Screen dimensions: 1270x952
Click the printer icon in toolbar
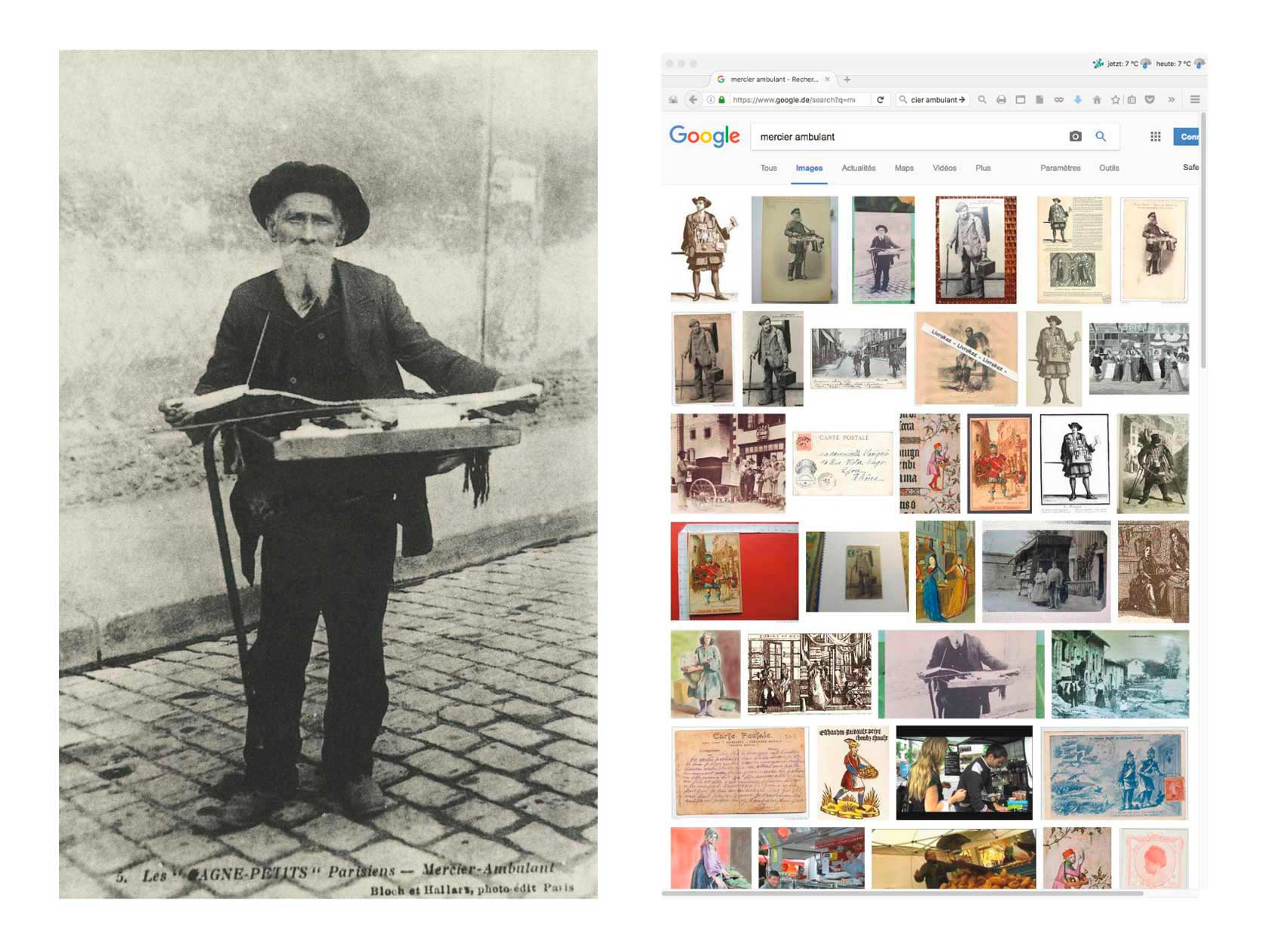pos(1001,100)
